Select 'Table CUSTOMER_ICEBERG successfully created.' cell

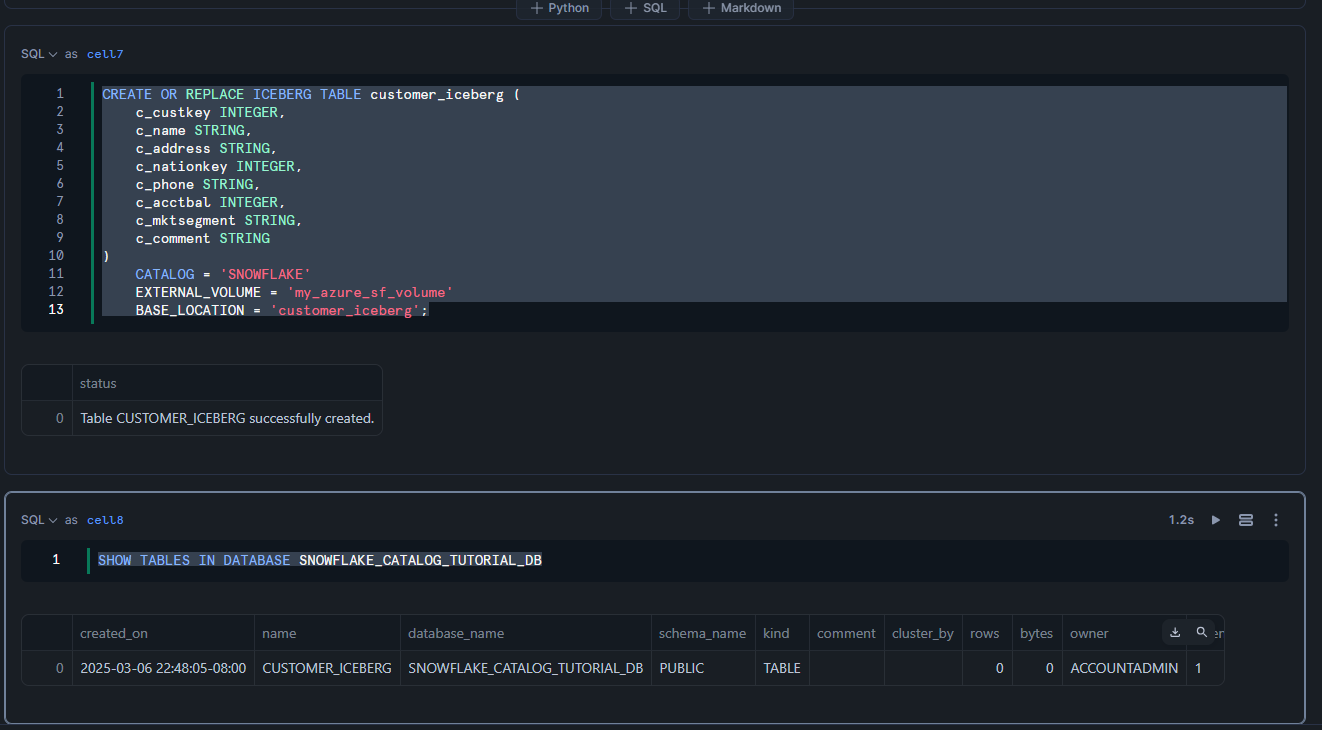pyautogui.click(x=227, y=418)
